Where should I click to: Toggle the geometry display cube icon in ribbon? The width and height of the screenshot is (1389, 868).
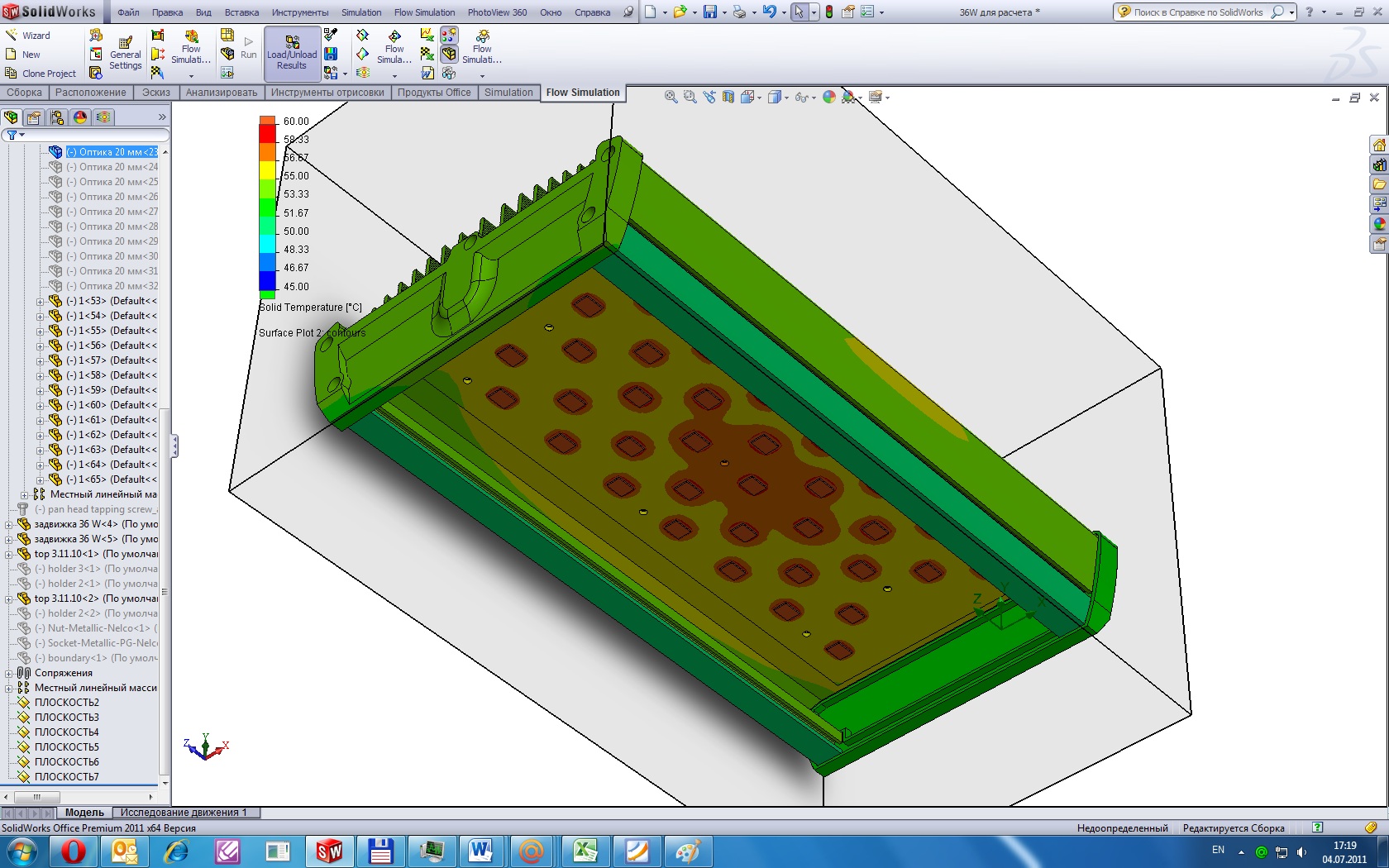(x=448, y=54)
